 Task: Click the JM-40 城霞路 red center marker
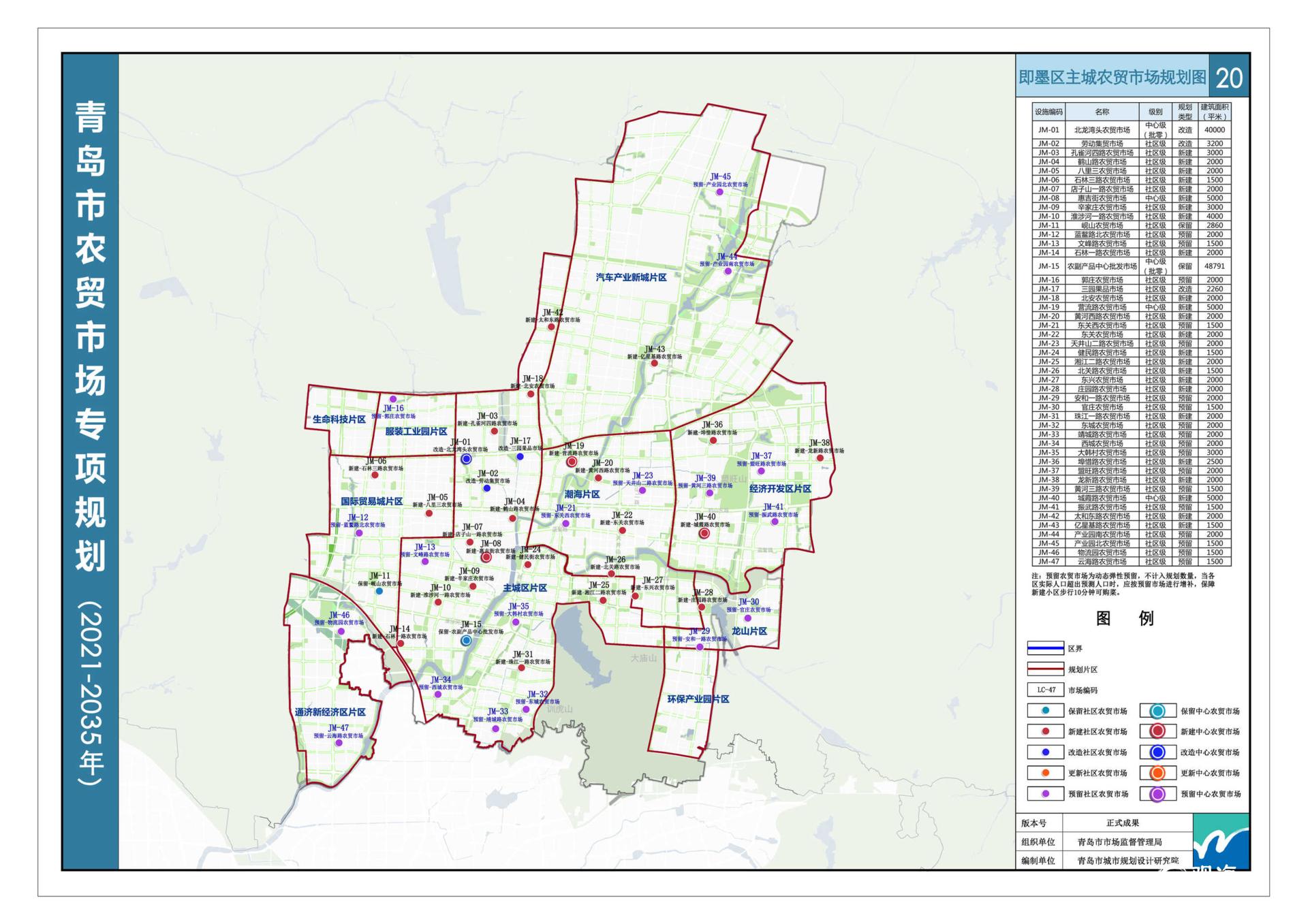pyautogui.click(x=704, y=534)
